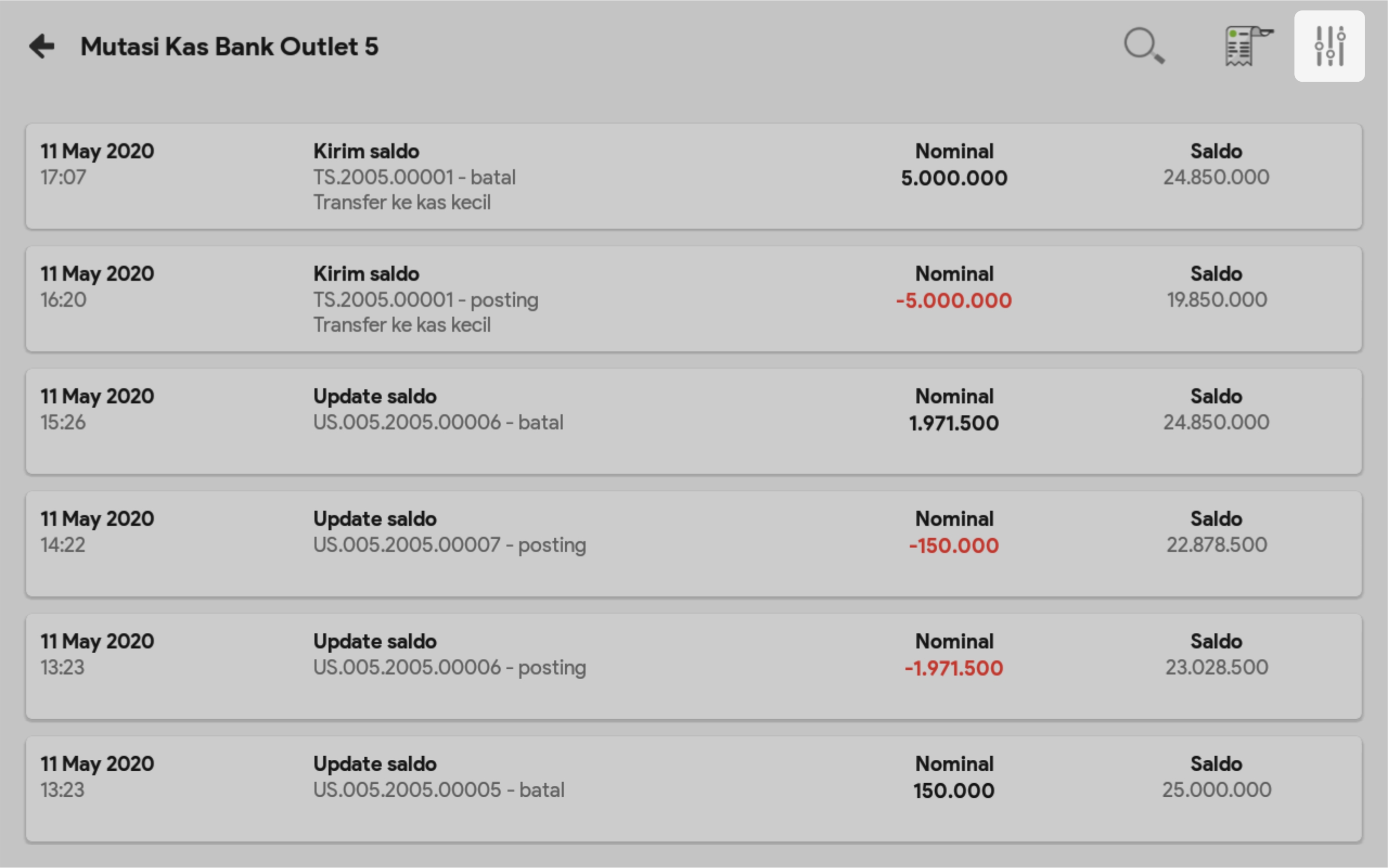Open the Update saldo entry at 14:22
The height and width of the screenshot is (868, 1388).
693,544
